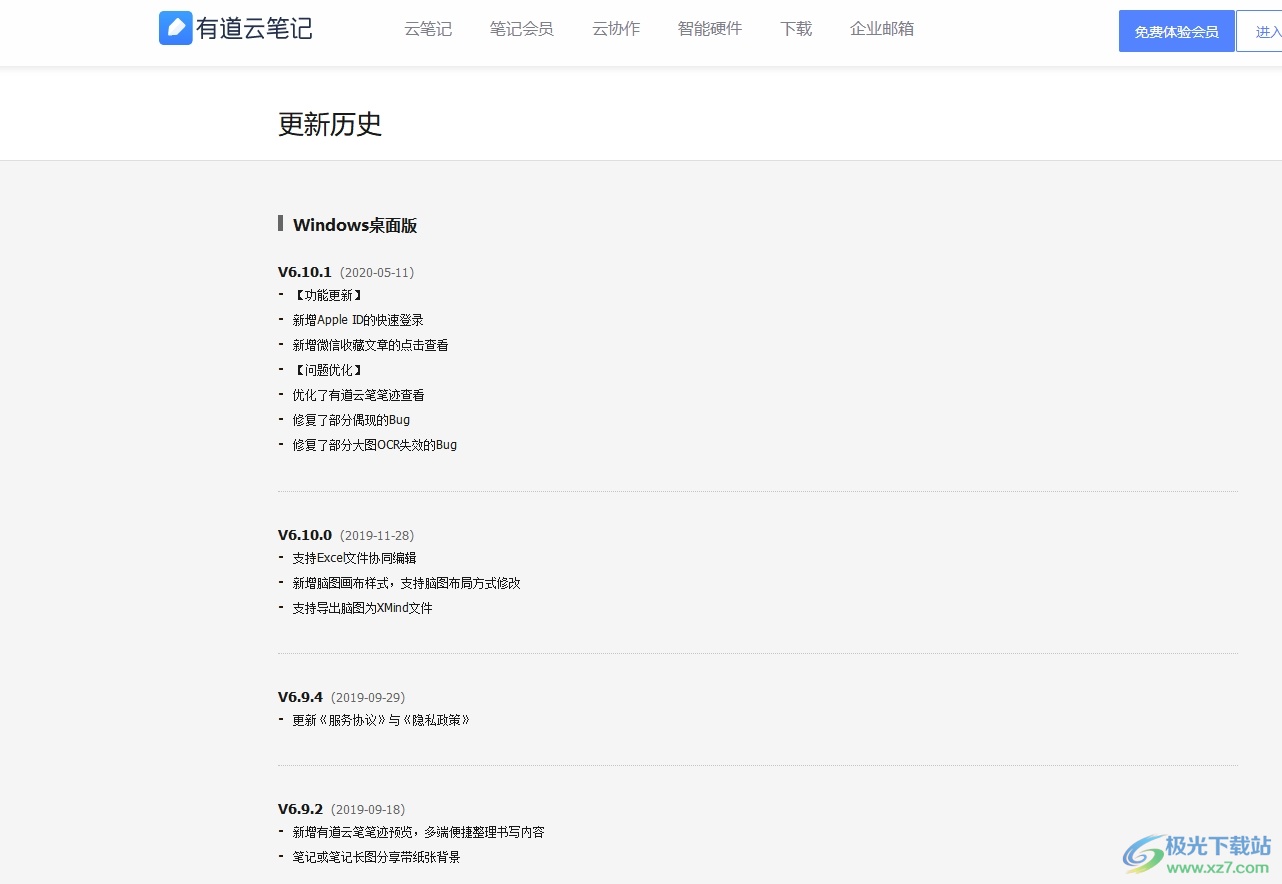The width and height of the screenshot is (1282, 884).
Task: Select the V6.9.4 version label
Action: coord(301,697)
